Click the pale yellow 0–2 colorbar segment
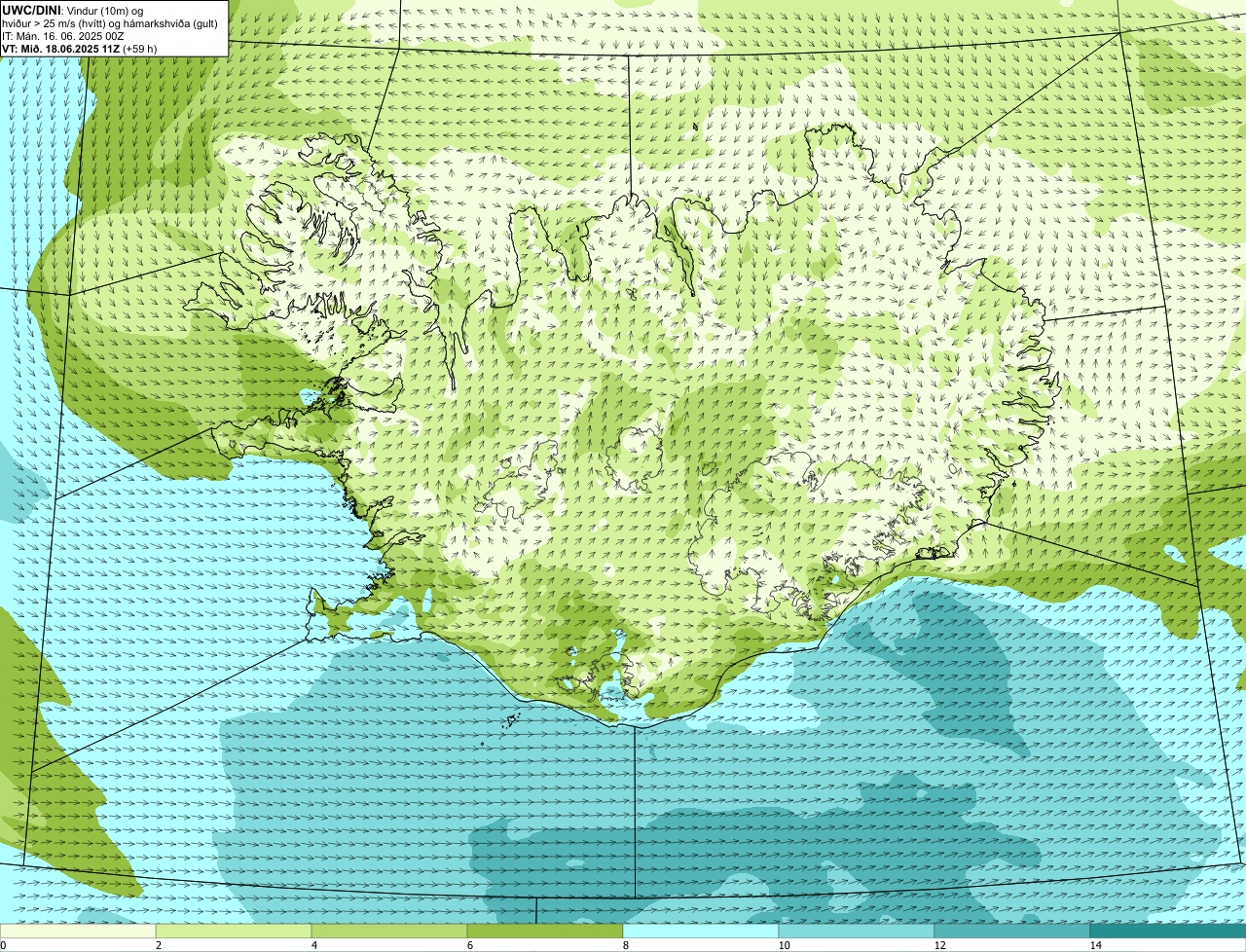The image size is (1246, 952). [78, 931]
